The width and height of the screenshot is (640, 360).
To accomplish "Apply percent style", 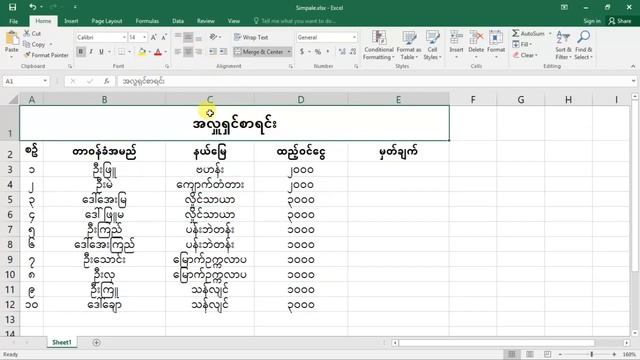I will [318, 52].
